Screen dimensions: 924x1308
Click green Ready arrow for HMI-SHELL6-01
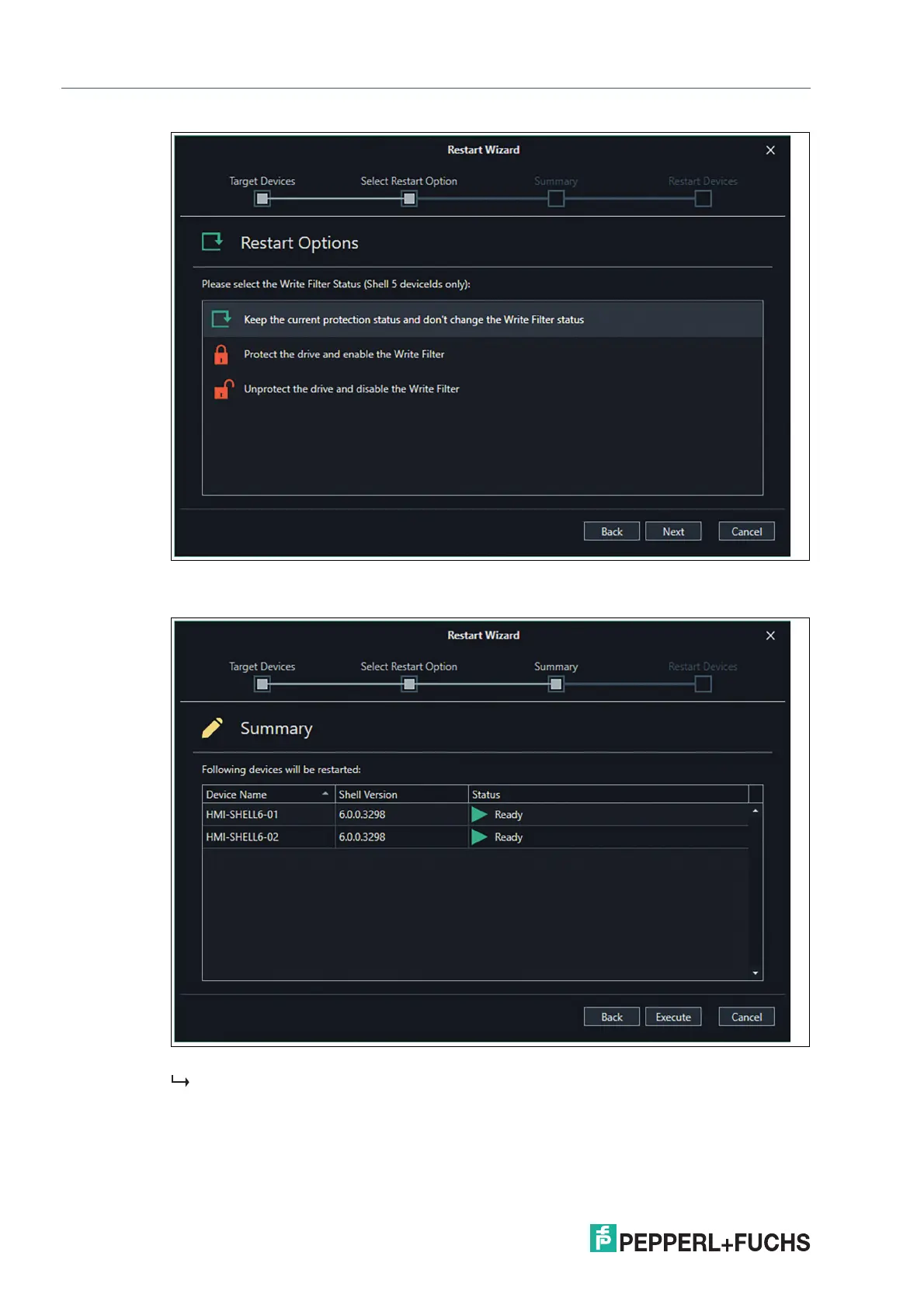(x=479, y=814)
